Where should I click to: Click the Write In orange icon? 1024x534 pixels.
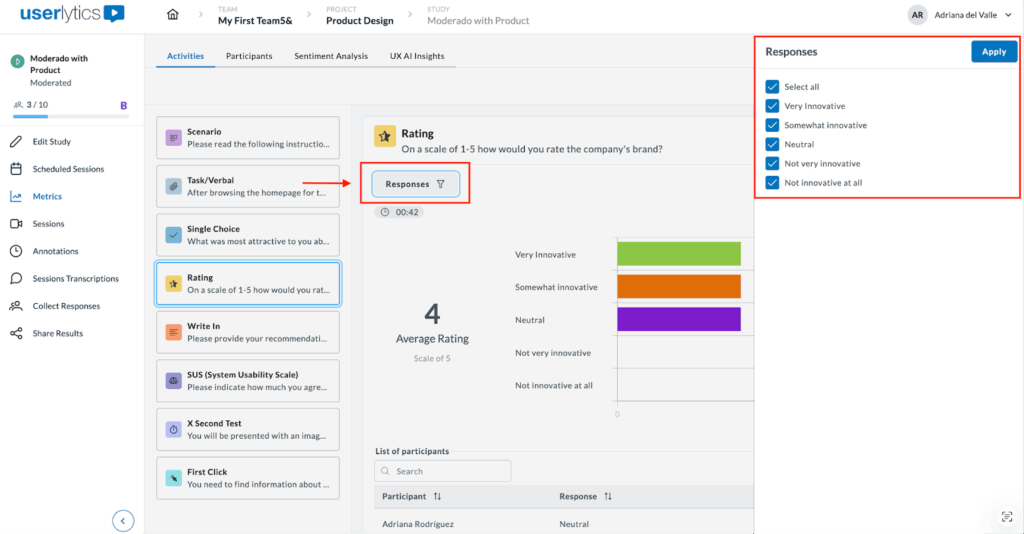[173, 332]
